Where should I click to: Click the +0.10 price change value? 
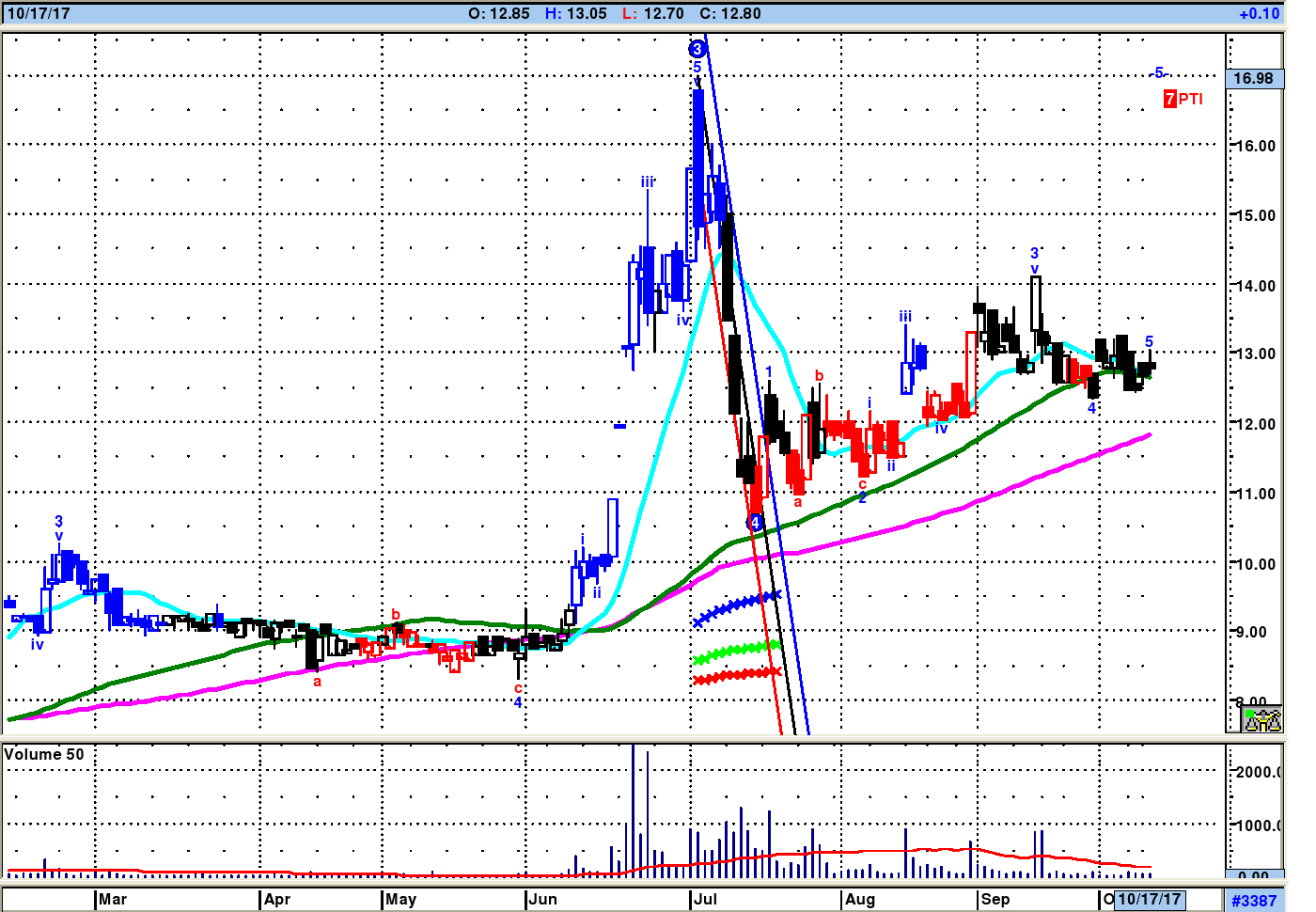pyautogui.click(x=1259, y=13)
